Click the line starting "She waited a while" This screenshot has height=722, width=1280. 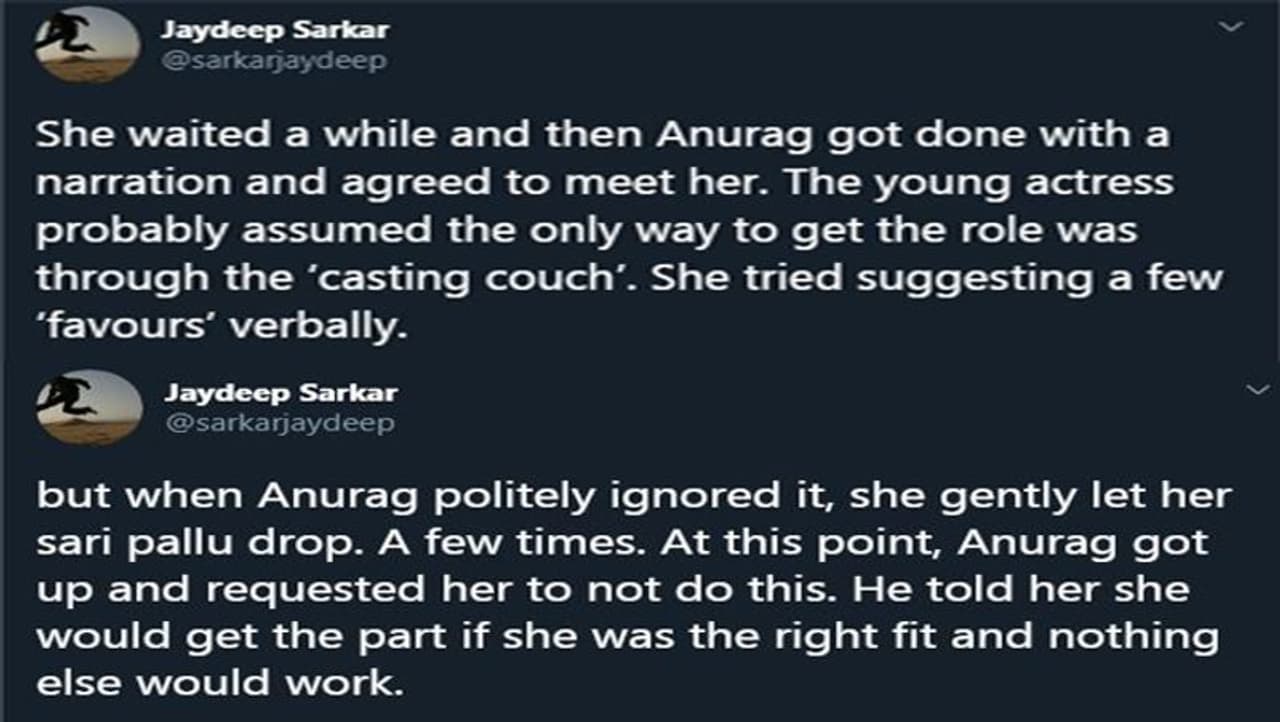[x=601, y=135]
